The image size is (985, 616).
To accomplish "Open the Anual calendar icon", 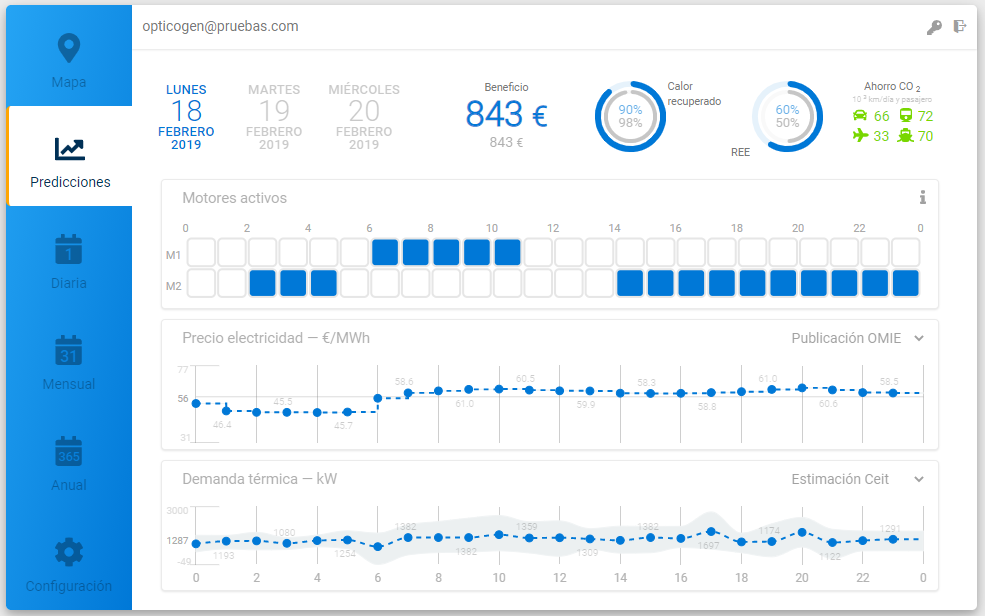I will [x=68, y=451].
